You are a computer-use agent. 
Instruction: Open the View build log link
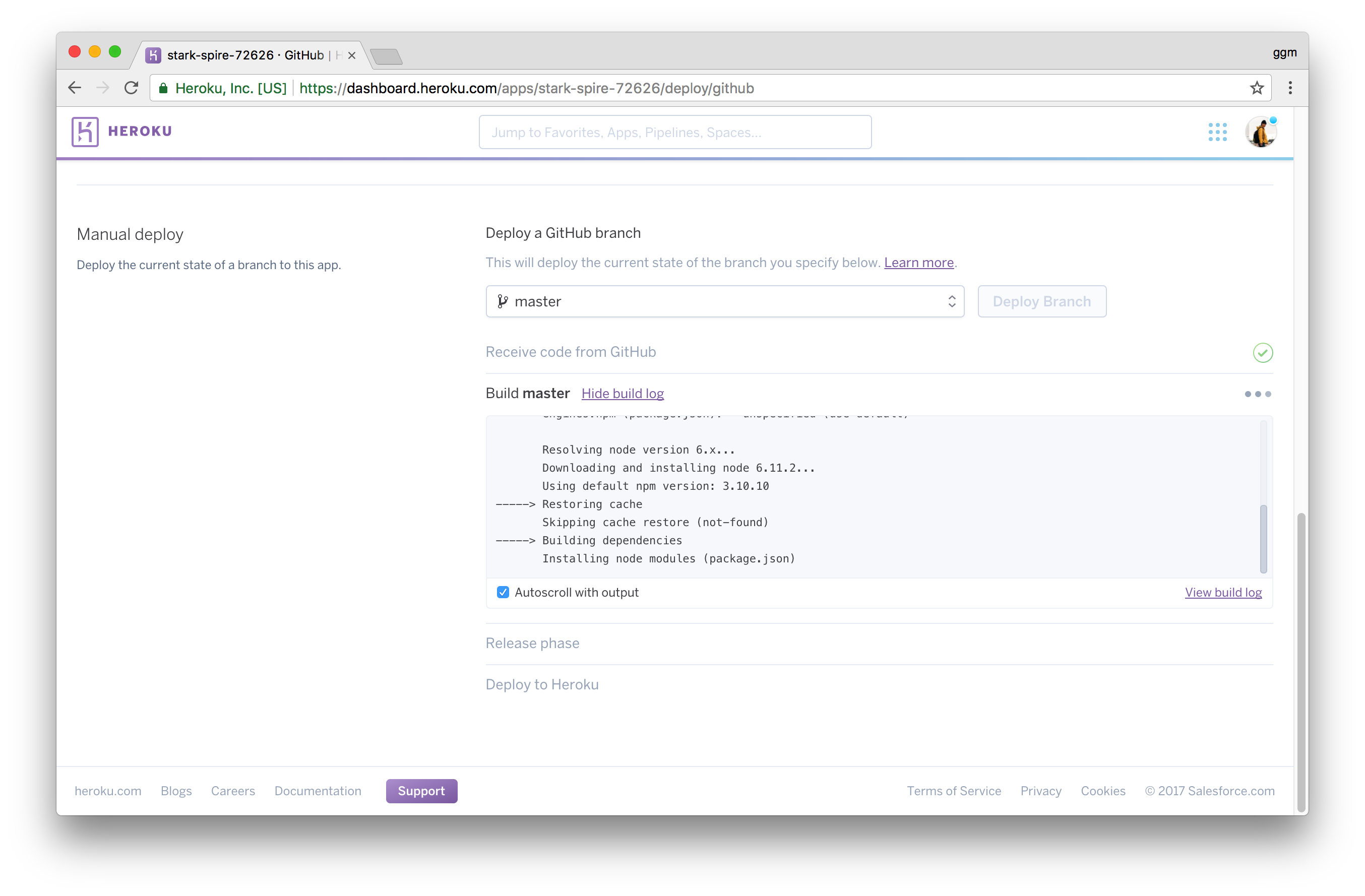coord(1223,592)
